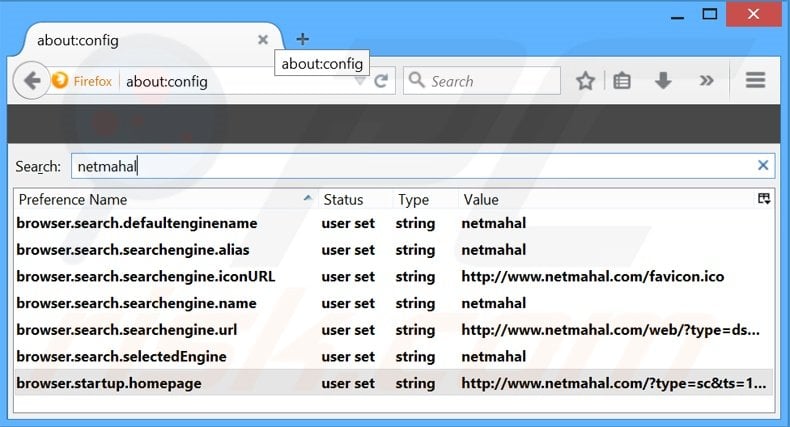790x427 pixels.
Task: Maximize the Firefox window
Action: 710,14
